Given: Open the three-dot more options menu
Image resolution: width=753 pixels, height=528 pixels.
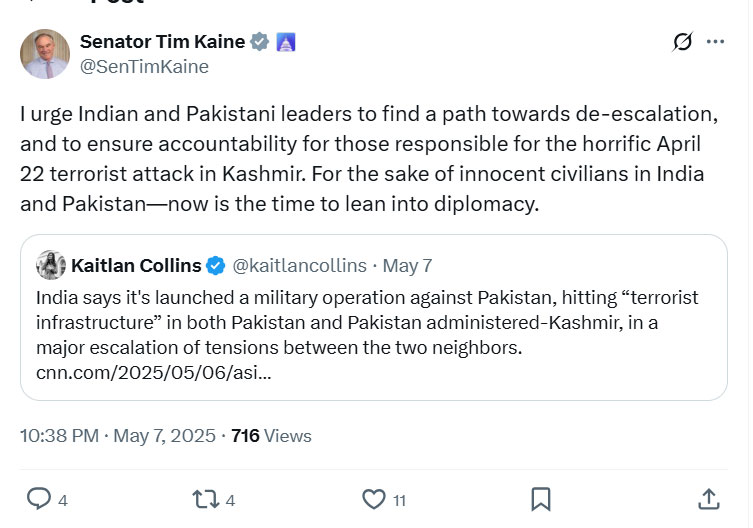Looking at the screenshot, I should coord(715,42).
